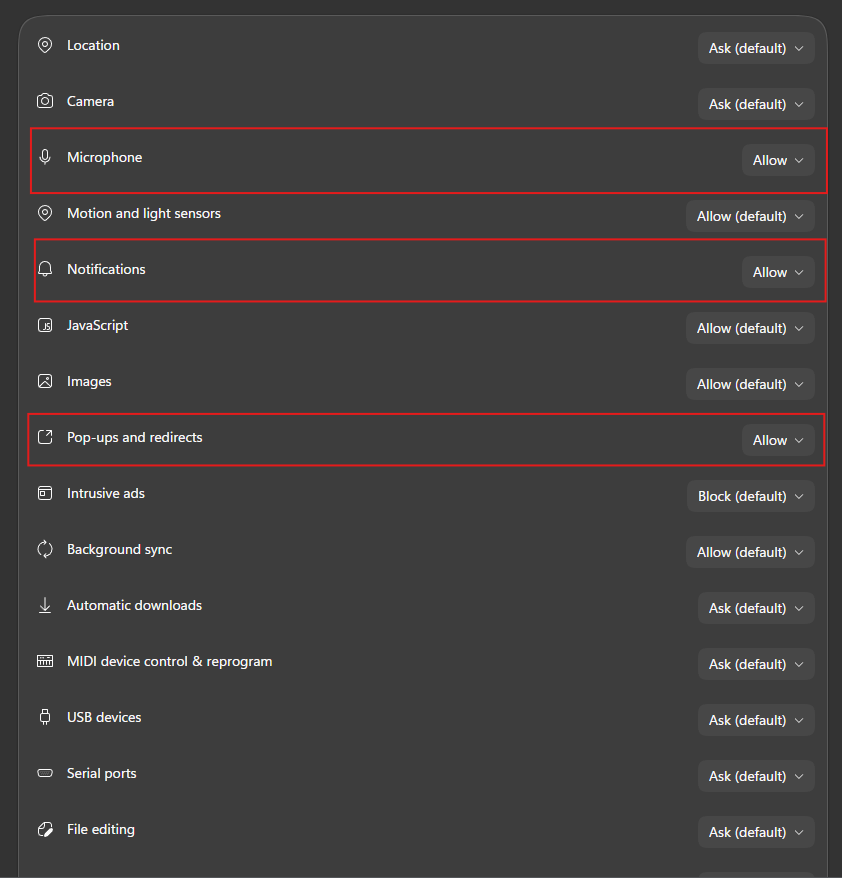Click the USB devices plug icon
842x878 pixels.
coord(45,717)
